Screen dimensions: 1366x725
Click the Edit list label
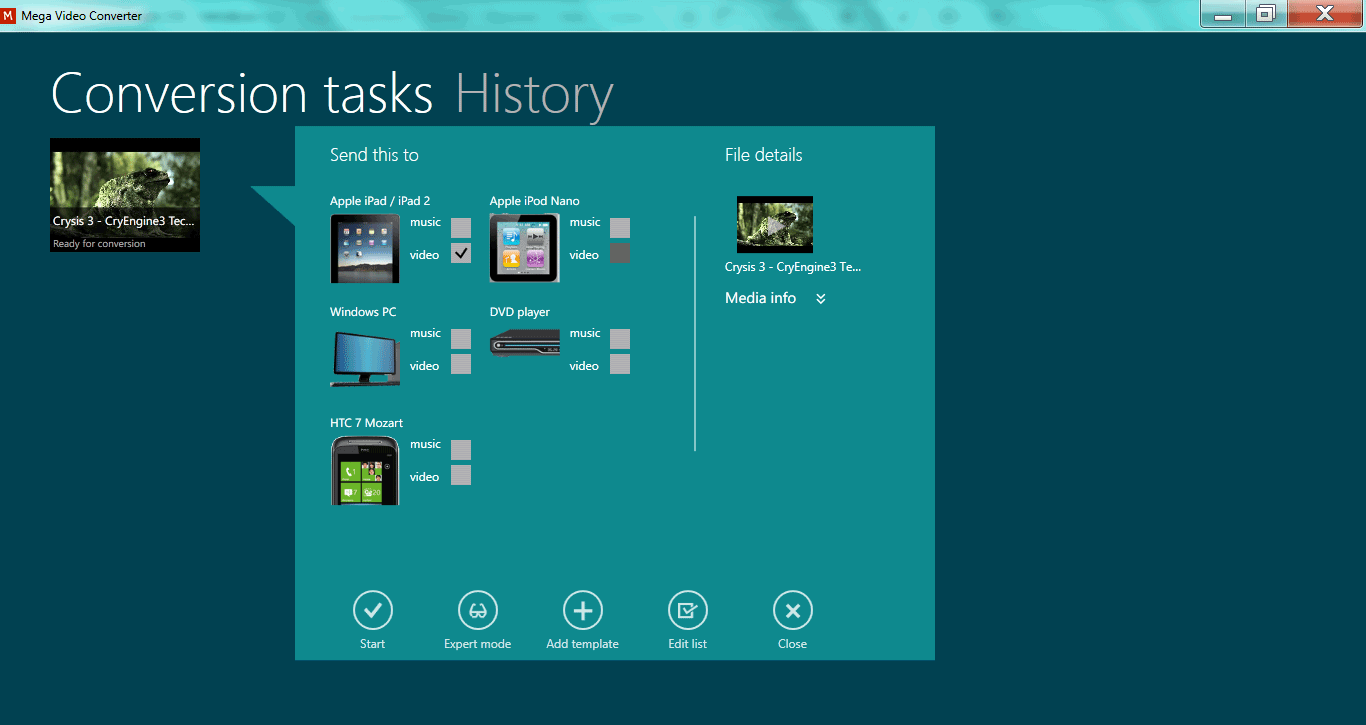688,644
